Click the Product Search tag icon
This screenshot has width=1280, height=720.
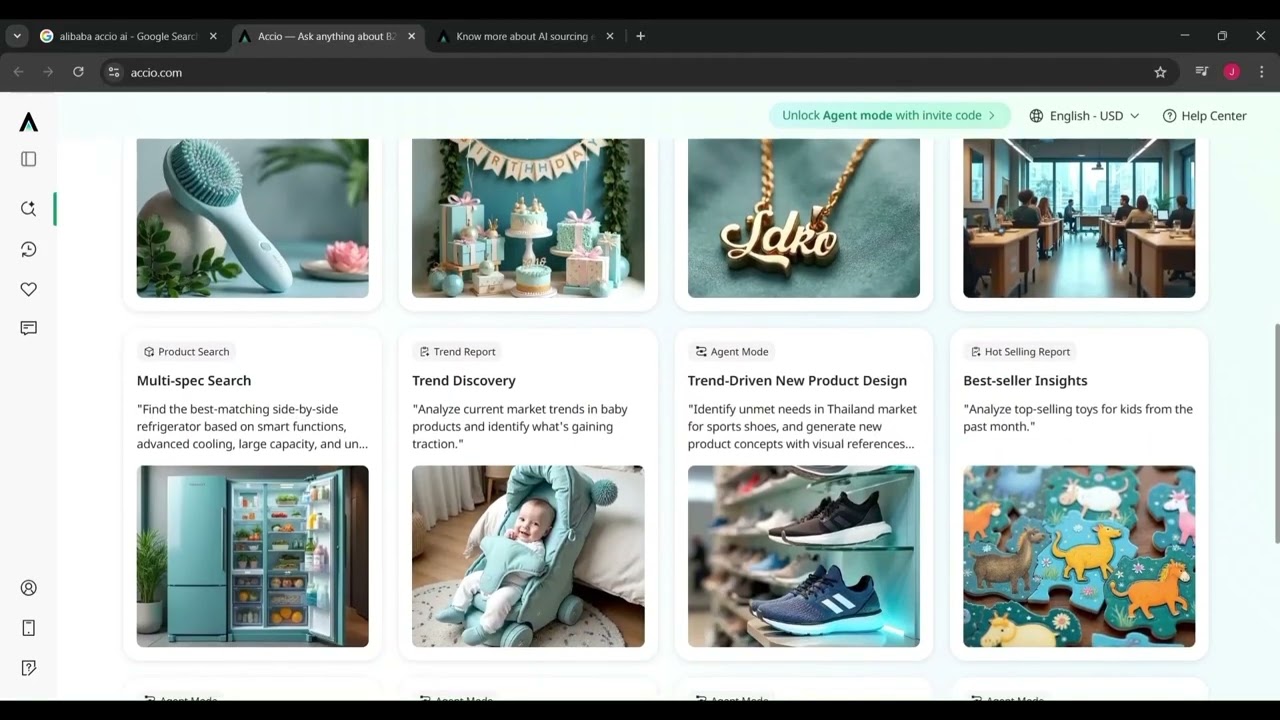(x=149, y=352)
